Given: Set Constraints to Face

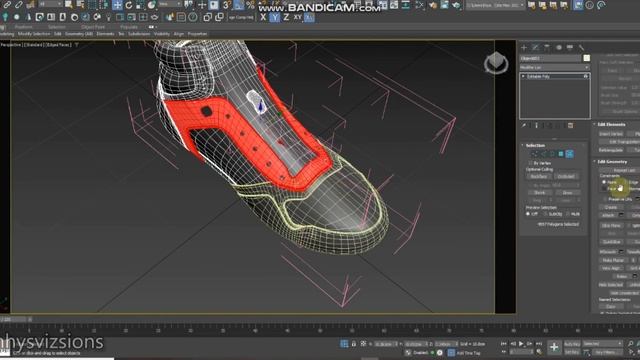Looking at the screenshot, I should [x=604, y=189].
